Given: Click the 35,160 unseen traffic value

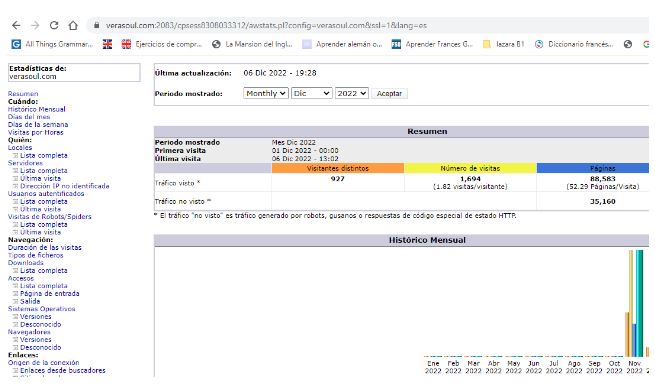Looking at the screenshot, I should tap(602, 201).
